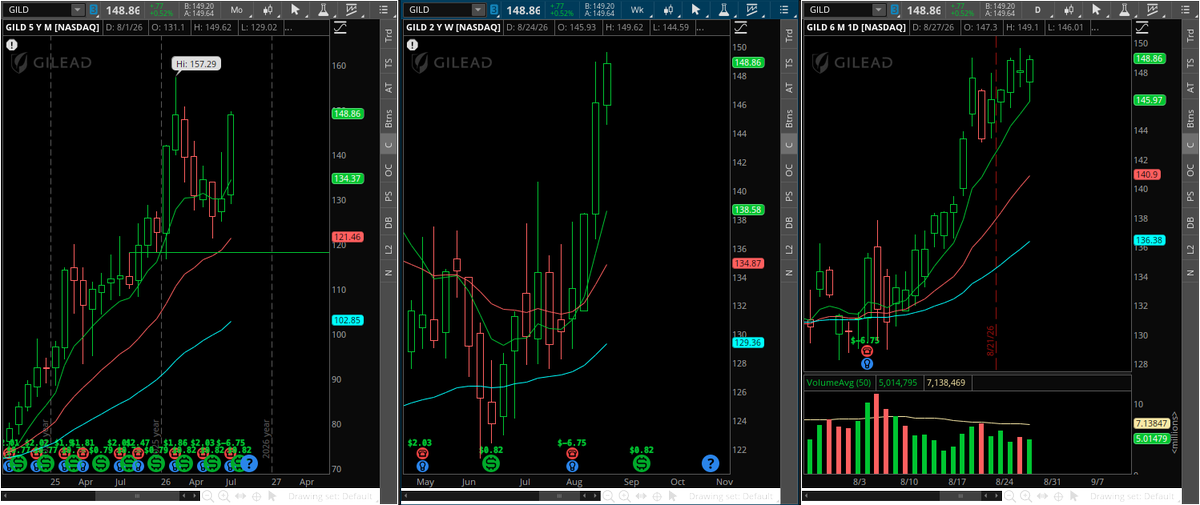Open Drawing set: Default under daily chart
The height and width of the screenshot is (505, 1200).
coord(1132,496)
